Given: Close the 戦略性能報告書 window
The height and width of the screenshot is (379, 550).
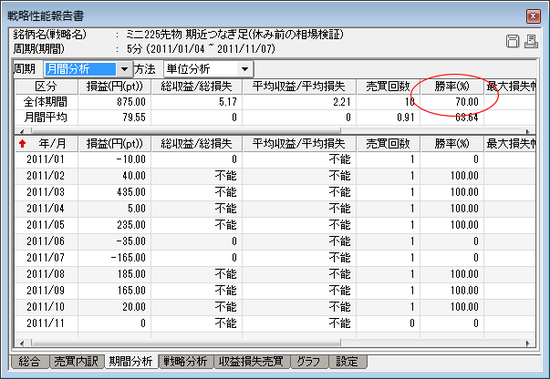Looking at the screenshot, I should pyautogui.click(x=533, y=16).
